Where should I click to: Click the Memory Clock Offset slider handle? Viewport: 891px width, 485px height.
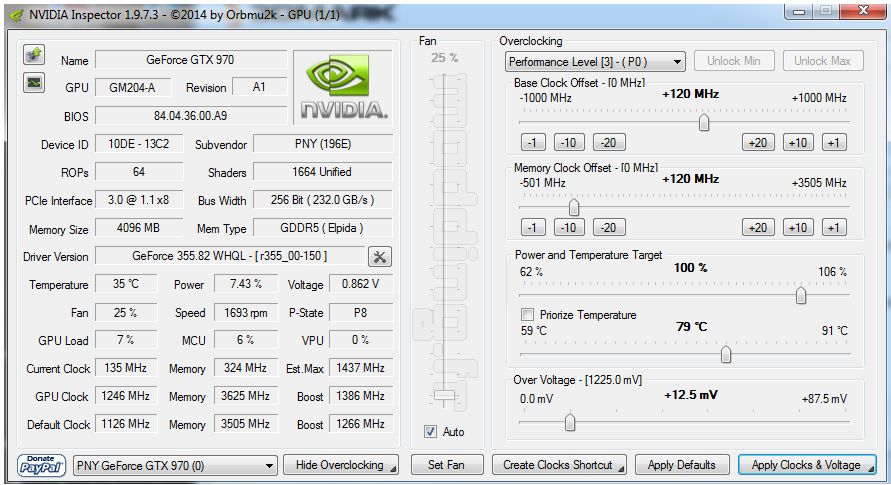pyautogui.click(x=574, y=207)
